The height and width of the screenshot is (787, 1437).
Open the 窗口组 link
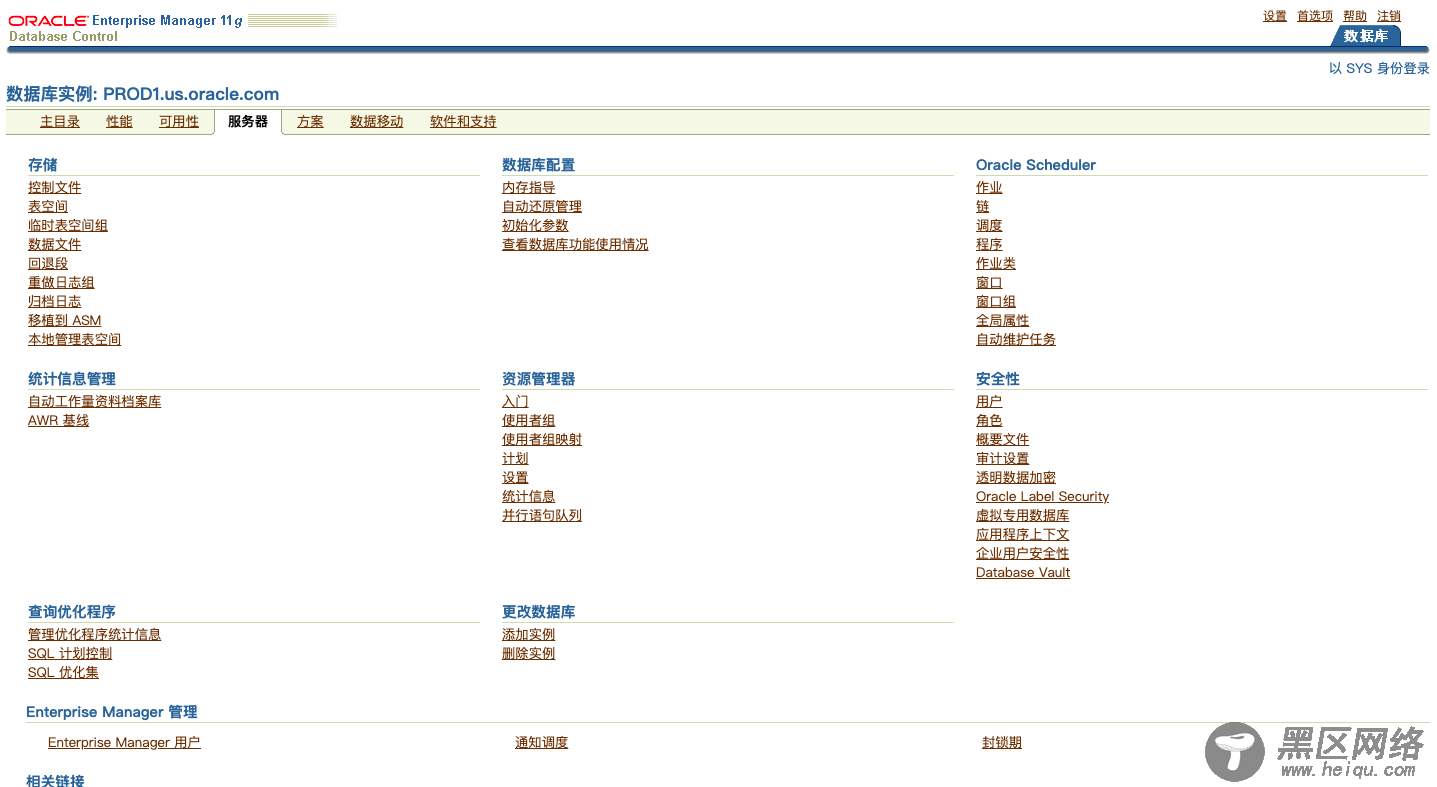(x=996, y=302)
